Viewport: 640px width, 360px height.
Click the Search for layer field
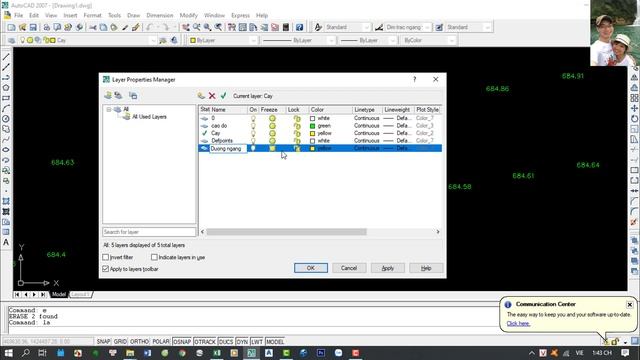(149, 232)
